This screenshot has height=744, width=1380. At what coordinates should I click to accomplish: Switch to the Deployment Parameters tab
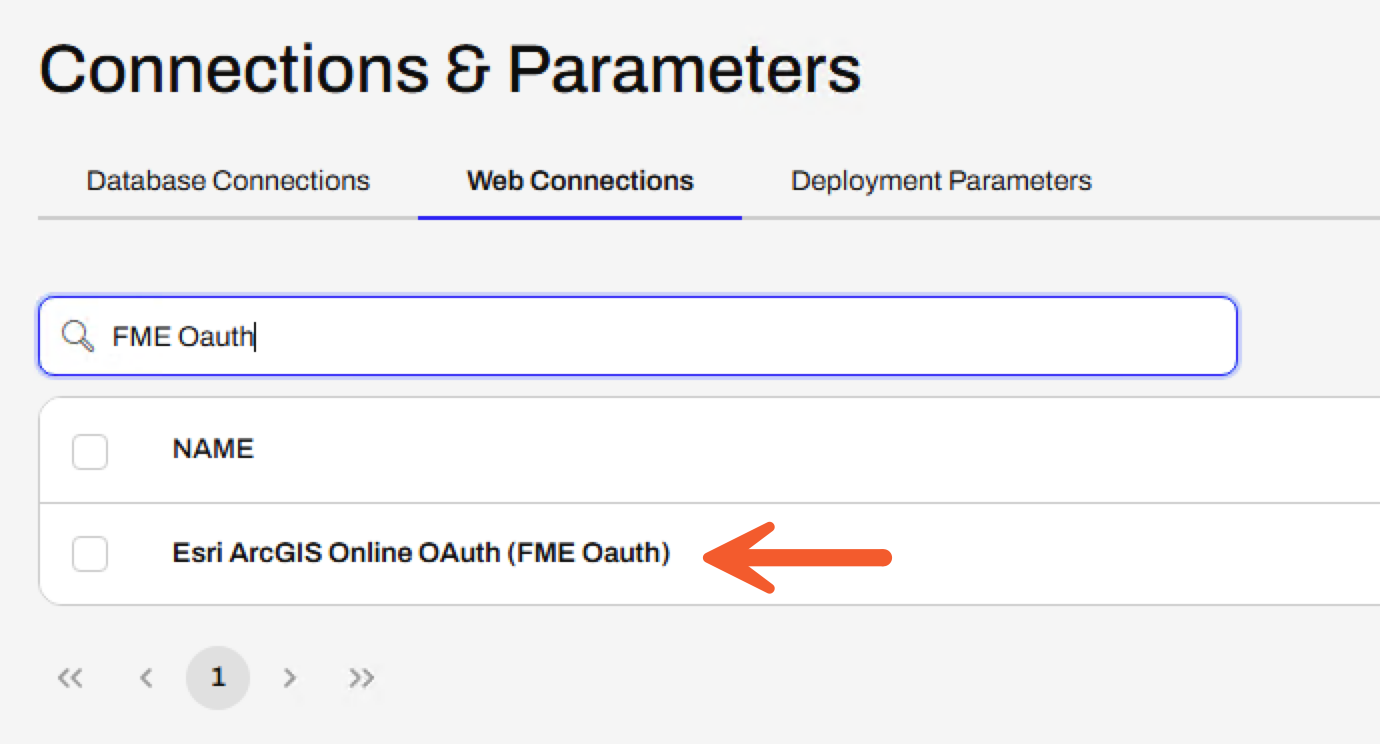(941, 181)
